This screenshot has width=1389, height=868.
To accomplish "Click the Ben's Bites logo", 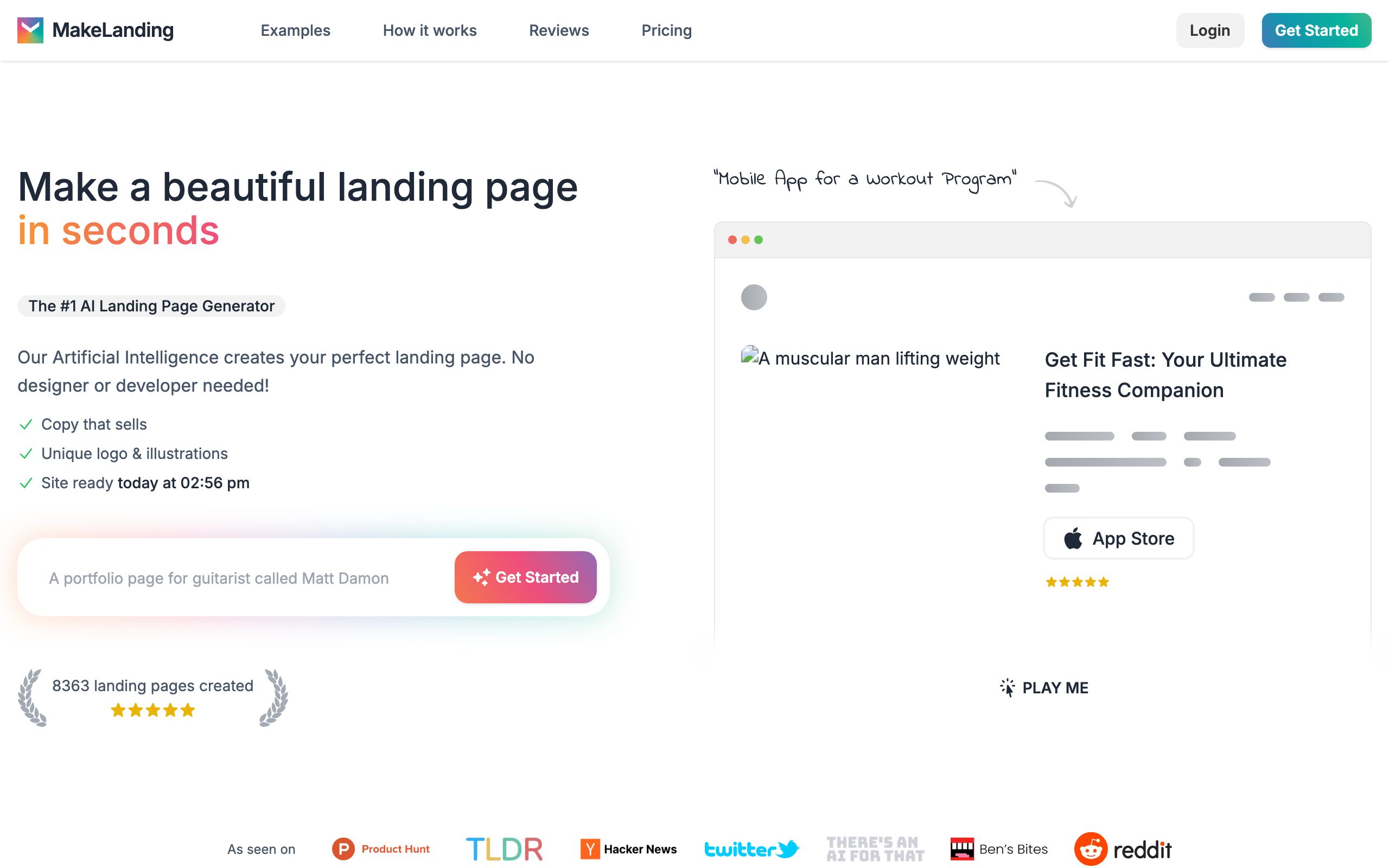I will (x=999, y=848).
